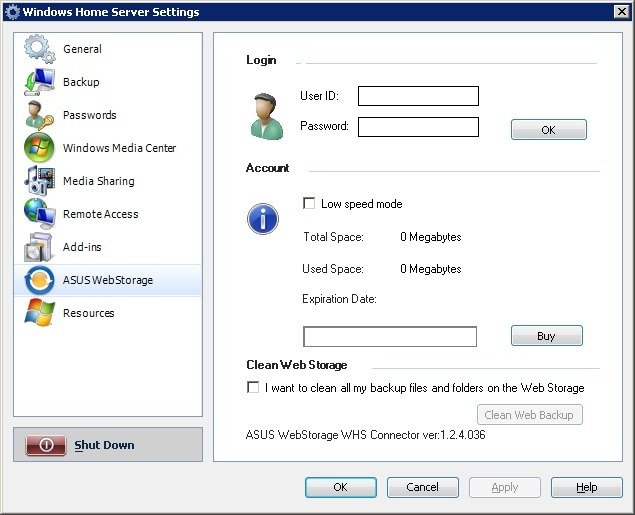Click the '0 Megabytes' Total Space value
Image resolution: width=635 pixels, height=515 pixels.
coord(430,237)
